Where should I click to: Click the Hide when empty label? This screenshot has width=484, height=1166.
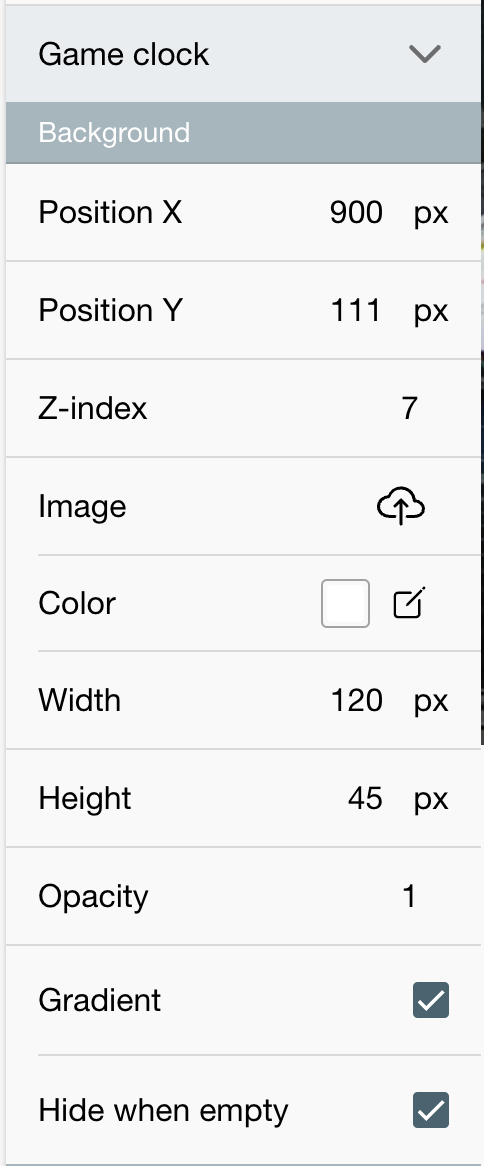[x=163, y=1111]
